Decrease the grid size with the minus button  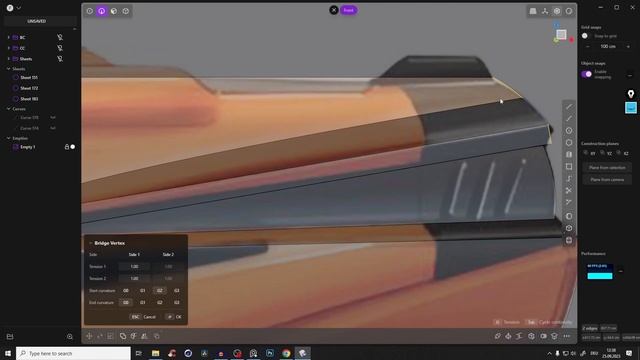tap(588, 47)
